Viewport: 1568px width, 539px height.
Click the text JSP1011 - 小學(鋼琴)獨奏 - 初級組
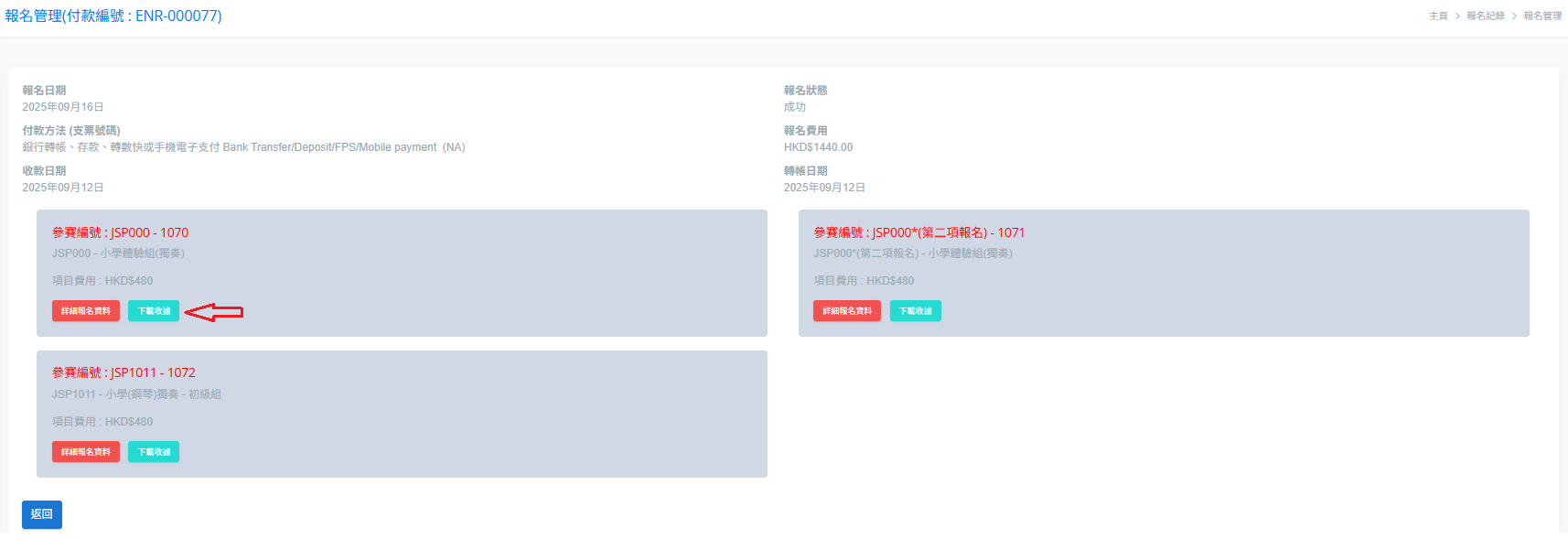coord(136,394)
